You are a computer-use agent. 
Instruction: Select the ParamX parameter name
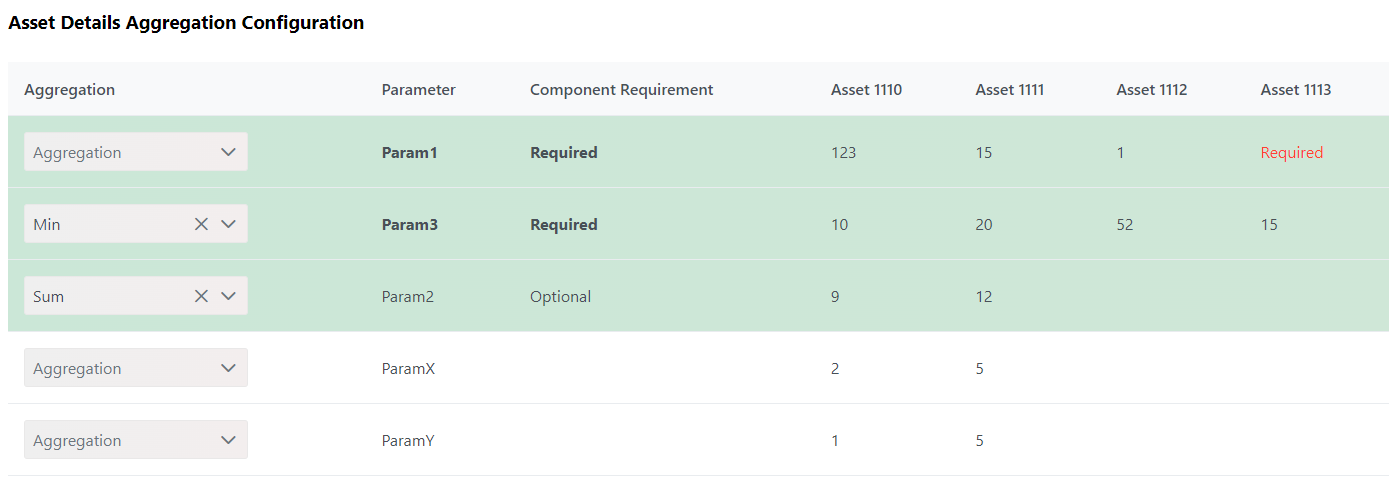[x=408, y=369]
